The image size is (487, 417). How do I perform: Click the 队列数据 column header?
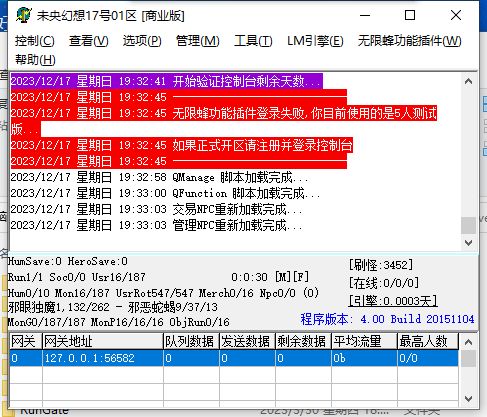tap(191, 341)
